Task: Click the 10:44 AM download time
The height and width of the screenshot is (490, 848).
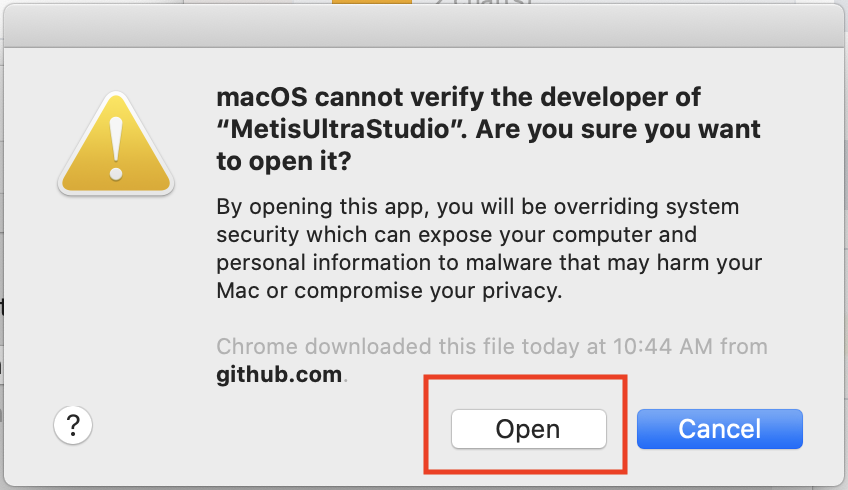Action: pyautogui.click(x=662, y=346)
